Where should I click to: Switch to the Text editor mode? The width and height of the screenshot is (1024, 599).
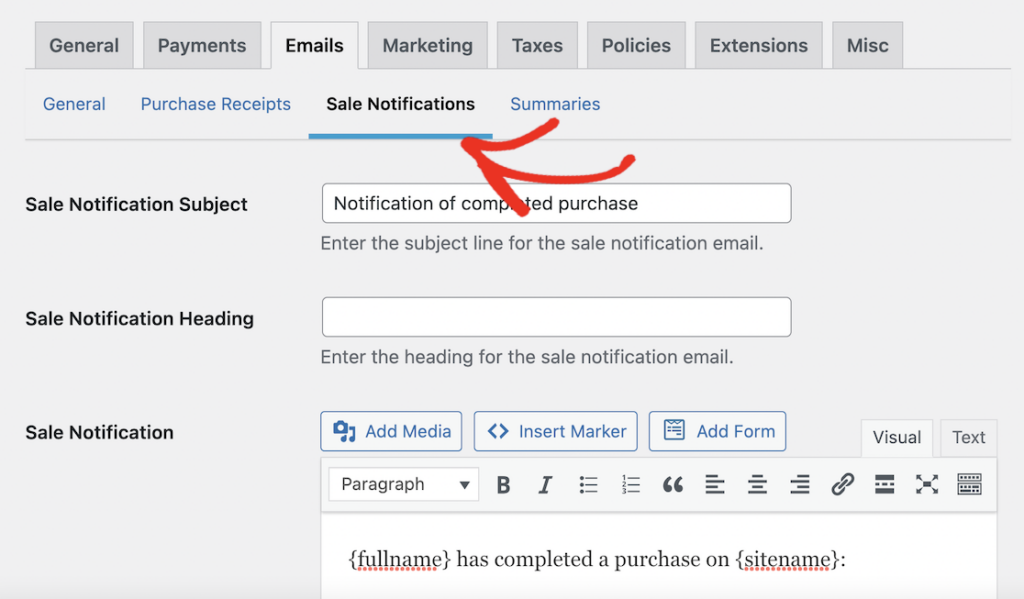coord(968,437)
